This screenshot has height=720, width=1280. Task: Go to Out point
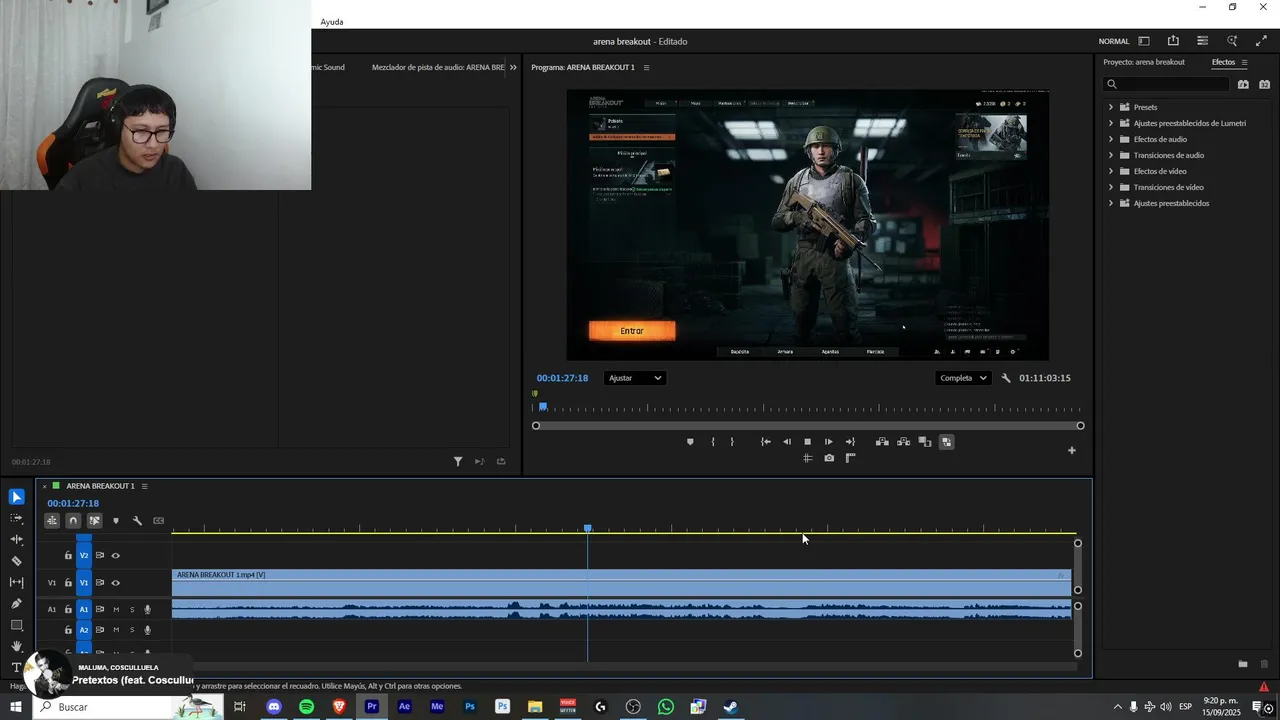click(850, 442)
